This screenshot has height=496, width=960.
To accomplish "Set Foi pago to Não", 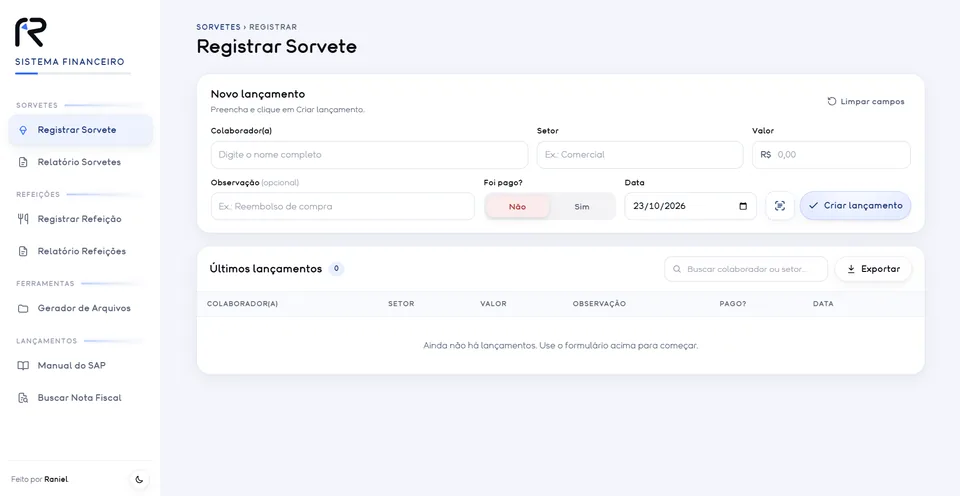I will [x=517, y=206].
